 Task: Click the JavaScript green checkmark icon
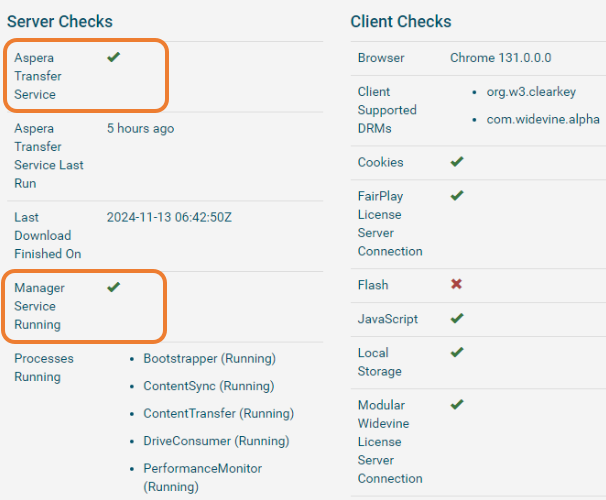coord(457,319)
